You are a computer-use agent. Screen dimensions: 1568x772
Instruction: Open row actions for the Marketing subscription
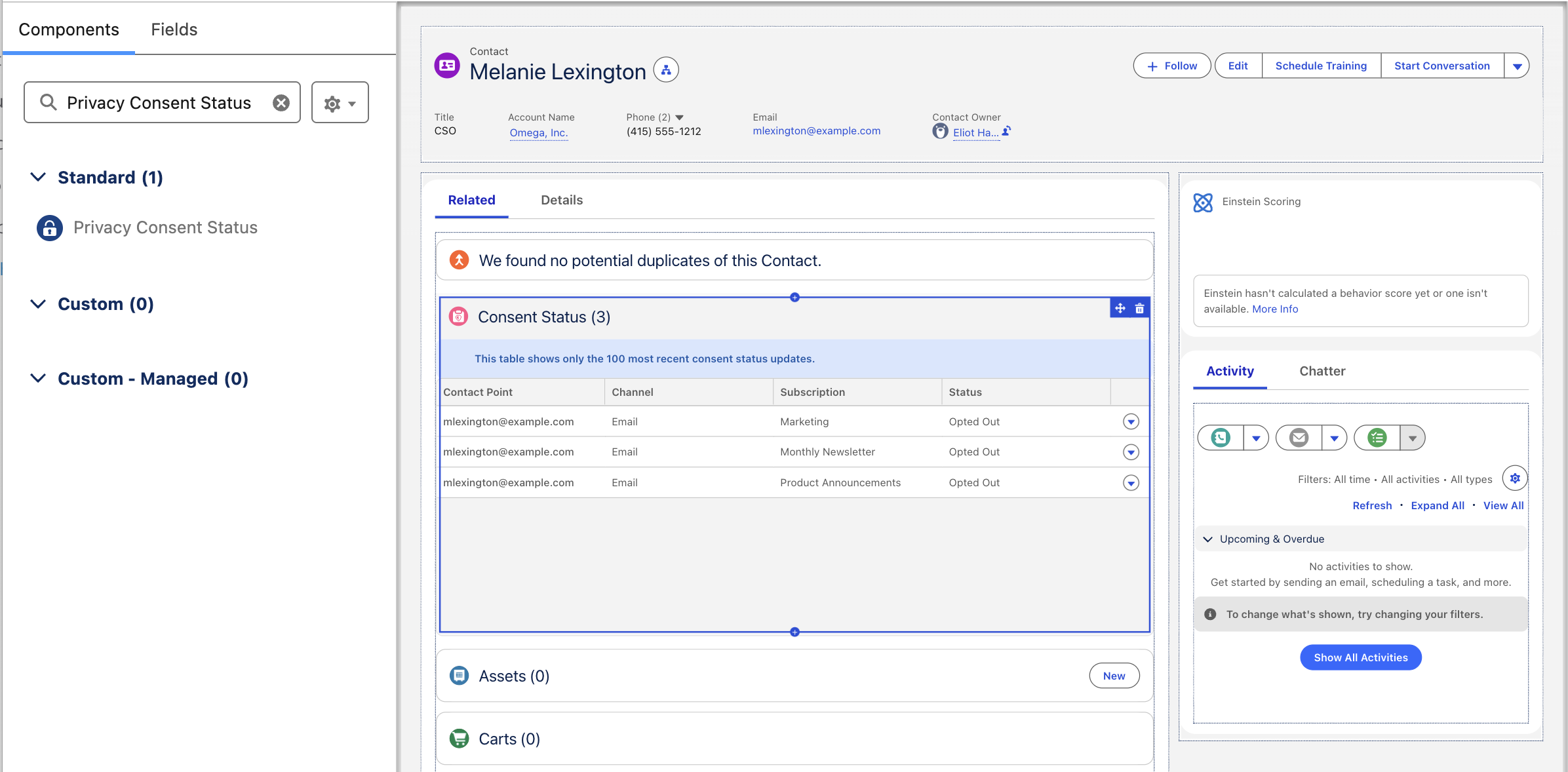(1130, 421)
